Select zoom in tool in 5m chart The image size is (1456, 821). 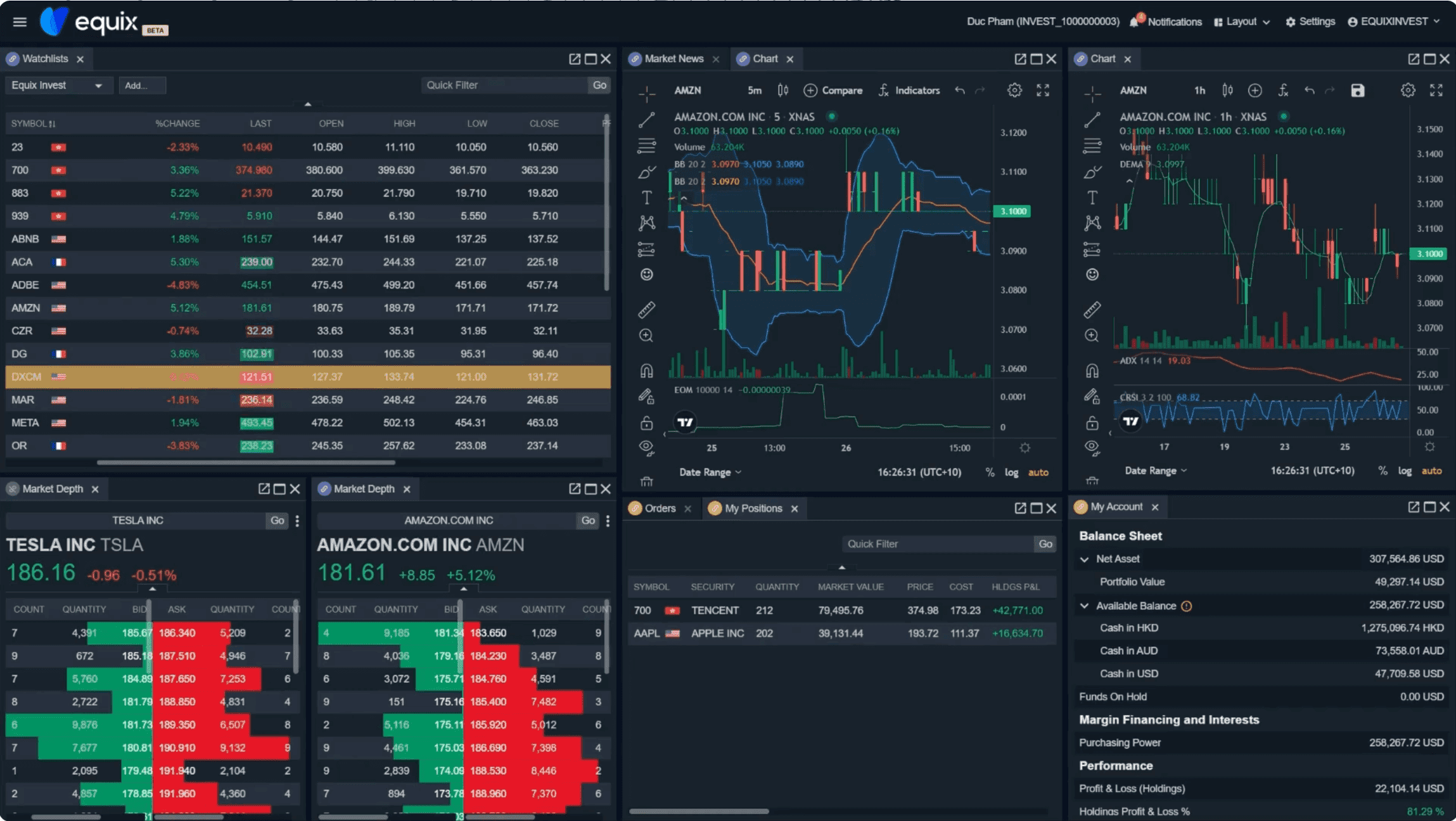point(647,336)
